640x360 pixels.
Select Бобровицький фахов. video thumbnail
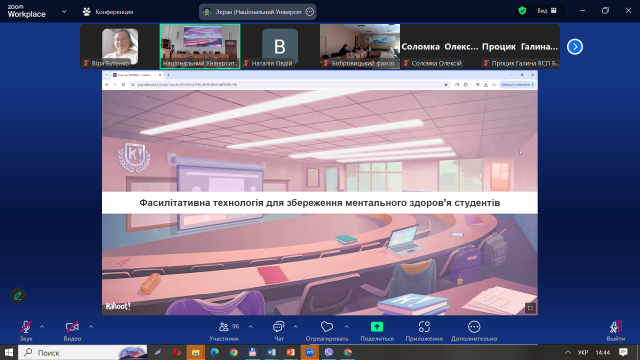tap(360, 46)
